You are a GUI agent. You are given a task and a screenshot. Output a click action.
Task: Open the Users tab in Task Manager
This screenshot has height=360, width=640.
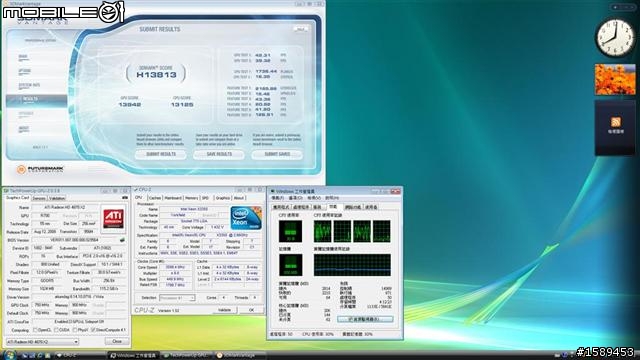[x=371, y=207]
